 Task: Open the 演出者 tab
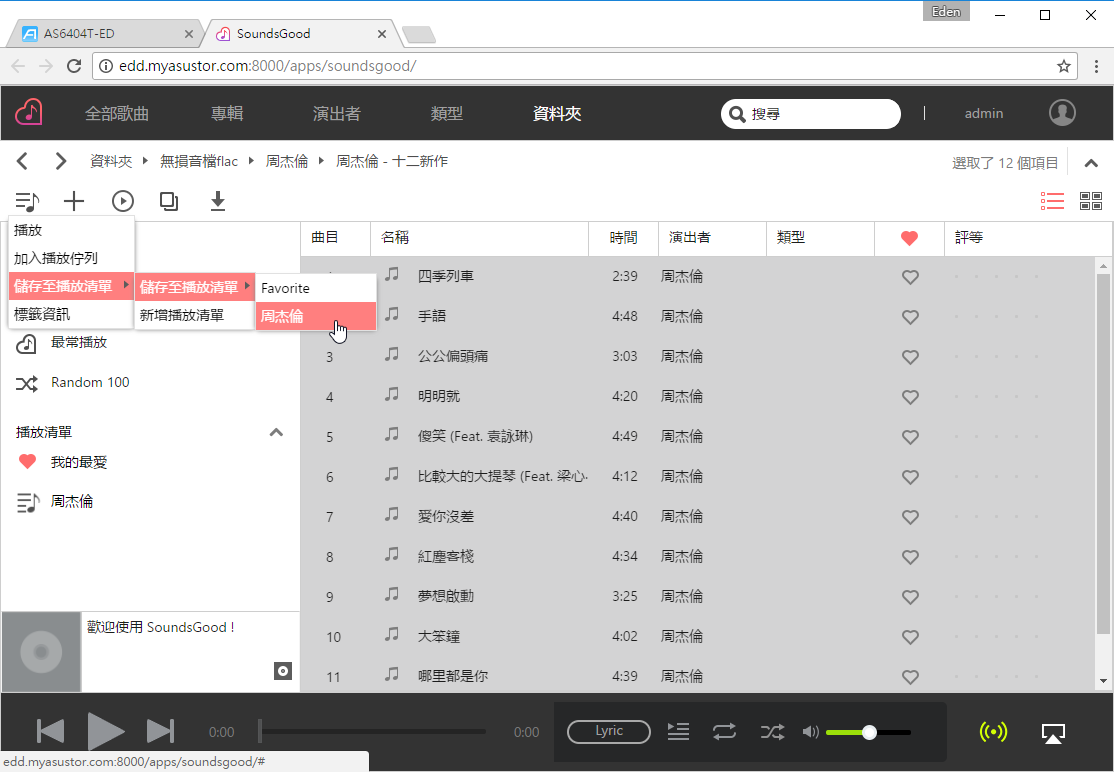pos(337,114)
